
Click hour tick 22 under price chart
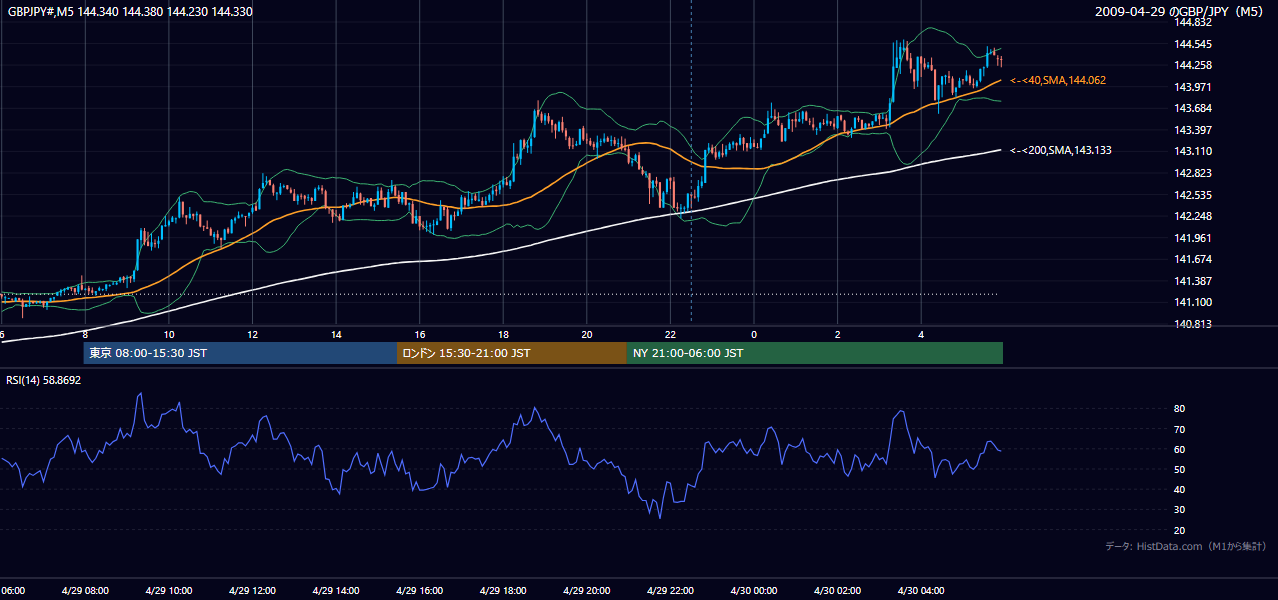[671, 334]
